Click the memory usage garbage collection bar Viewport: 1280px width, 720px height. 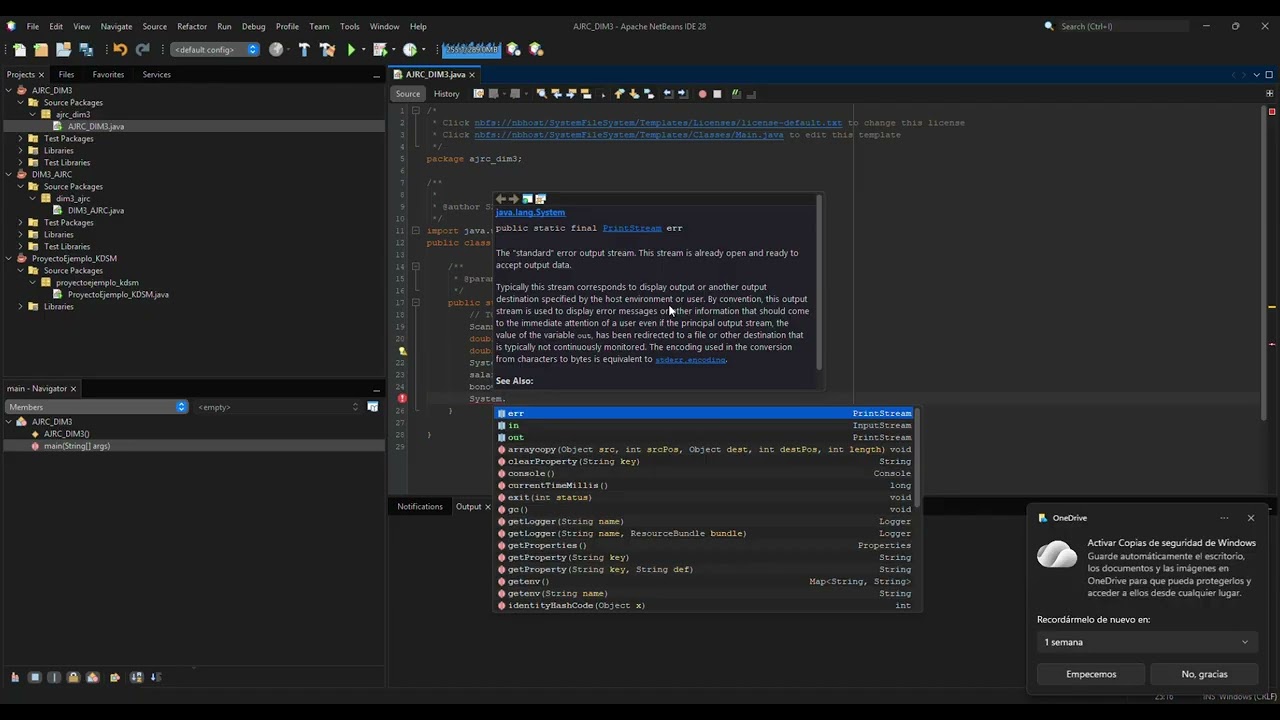pos(471,49)
